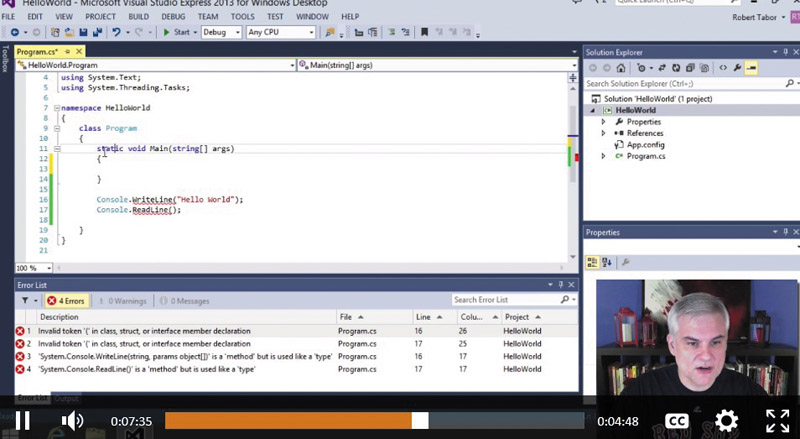Collapse the HelloWorld project node
The image size is (800, 439).
[593, 110]
